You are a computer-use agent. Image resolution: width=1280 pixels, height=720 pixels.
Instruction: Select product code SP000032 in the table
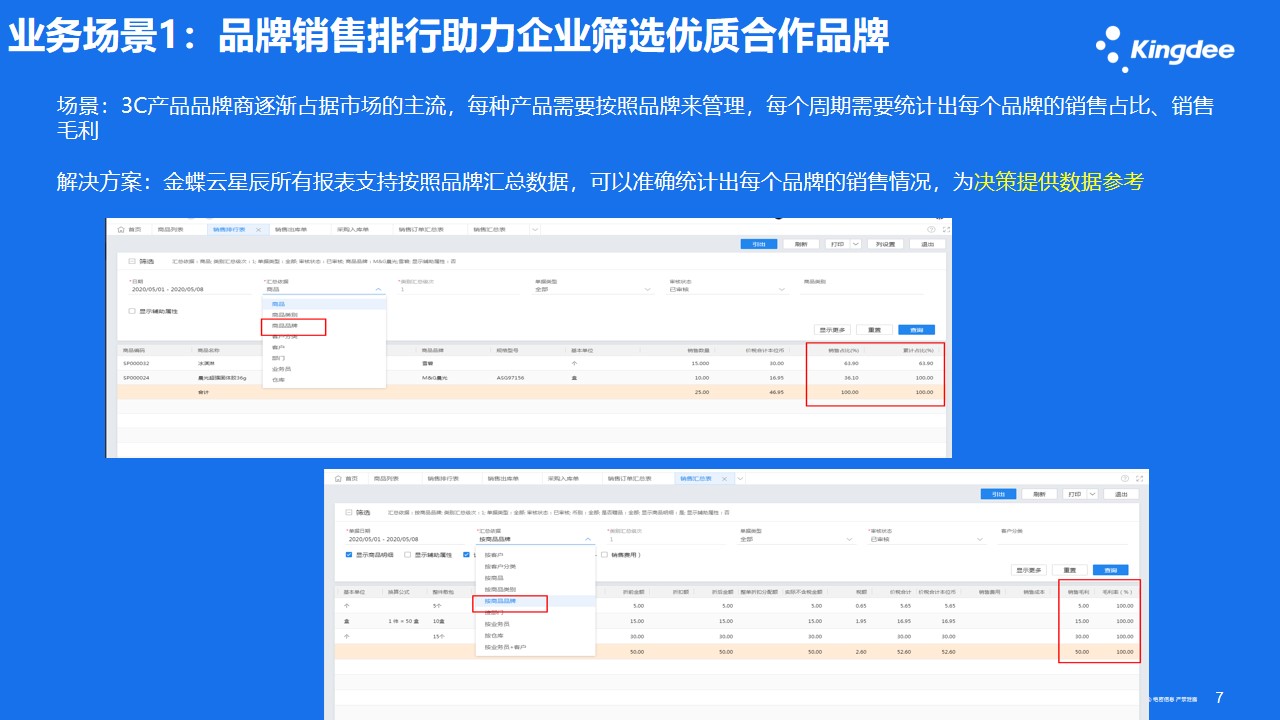[136, 363]
